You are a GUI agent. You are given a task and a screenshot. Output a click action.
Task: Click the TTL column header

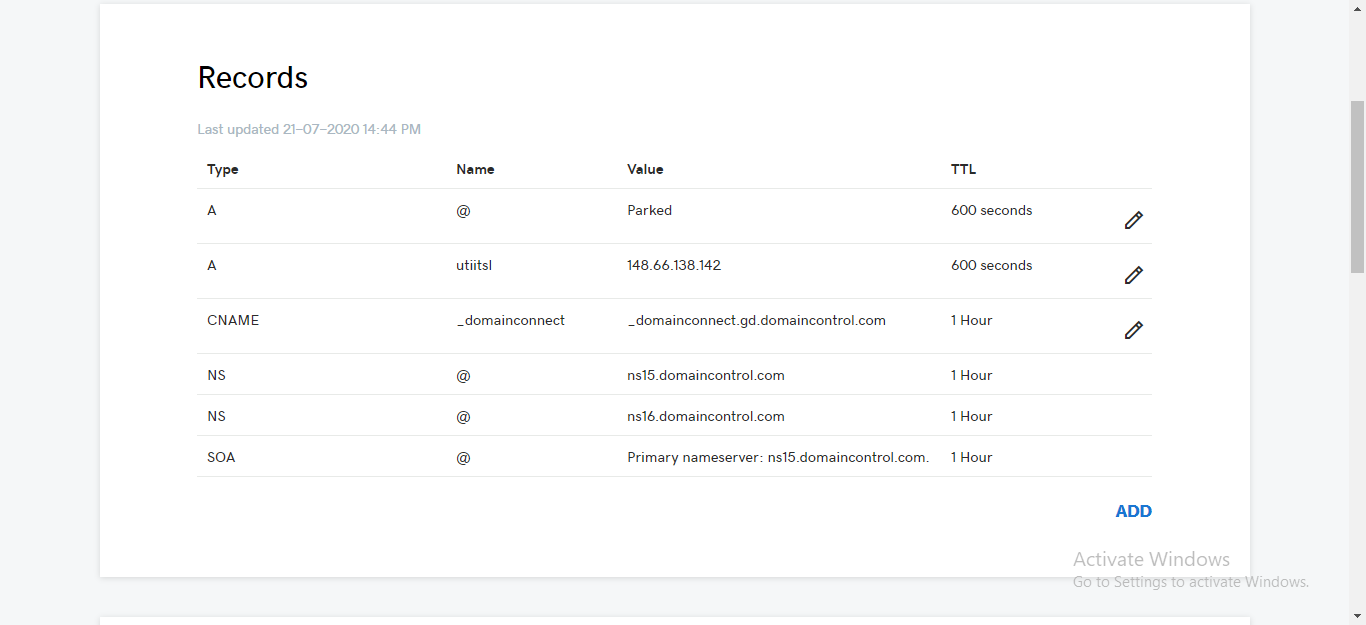(963, 169)
